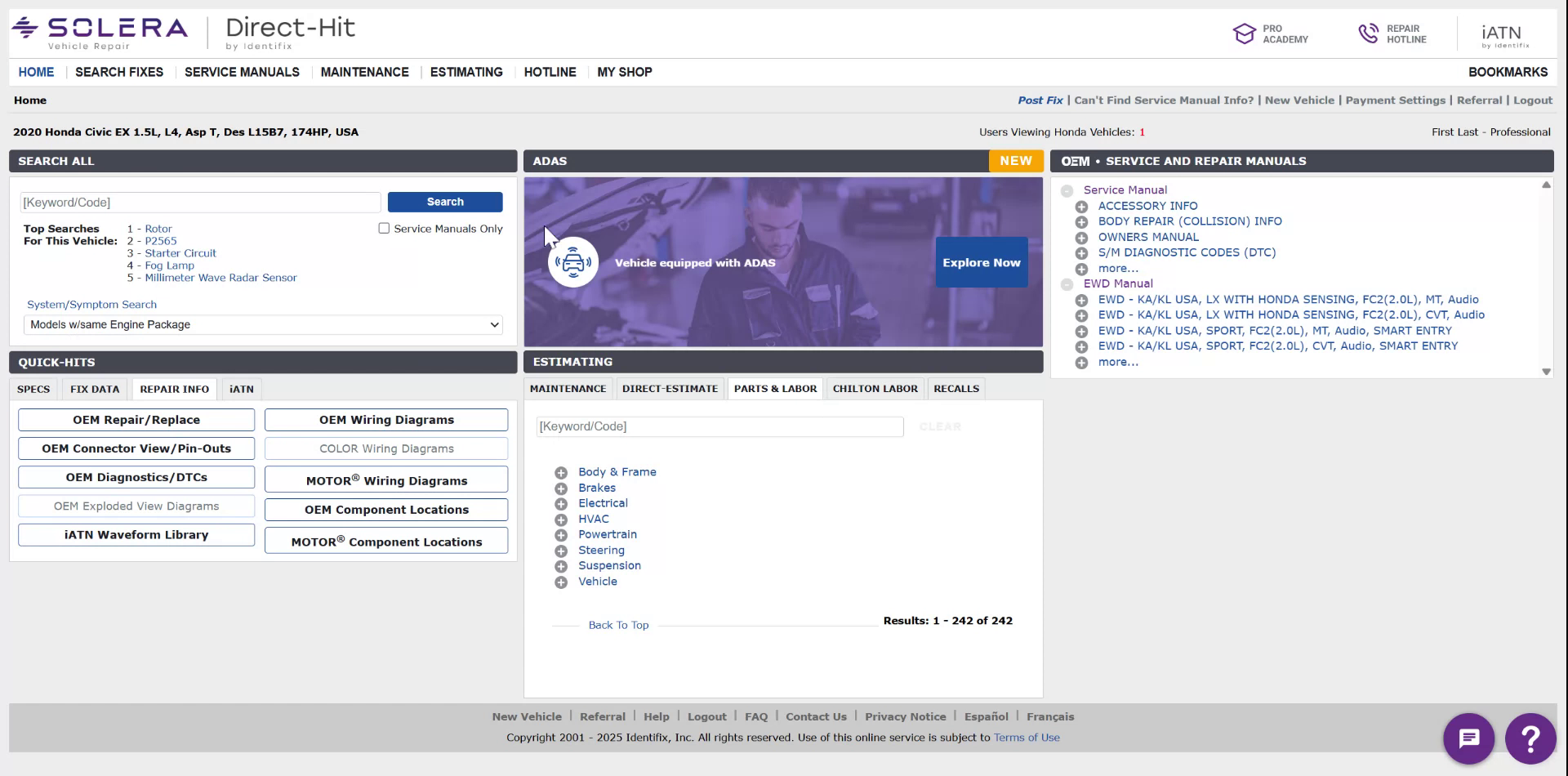Screen dimensions: 1568x776
Task: Open the Models w/same Engine Package dropdown
Action: (x=261, y=324)
